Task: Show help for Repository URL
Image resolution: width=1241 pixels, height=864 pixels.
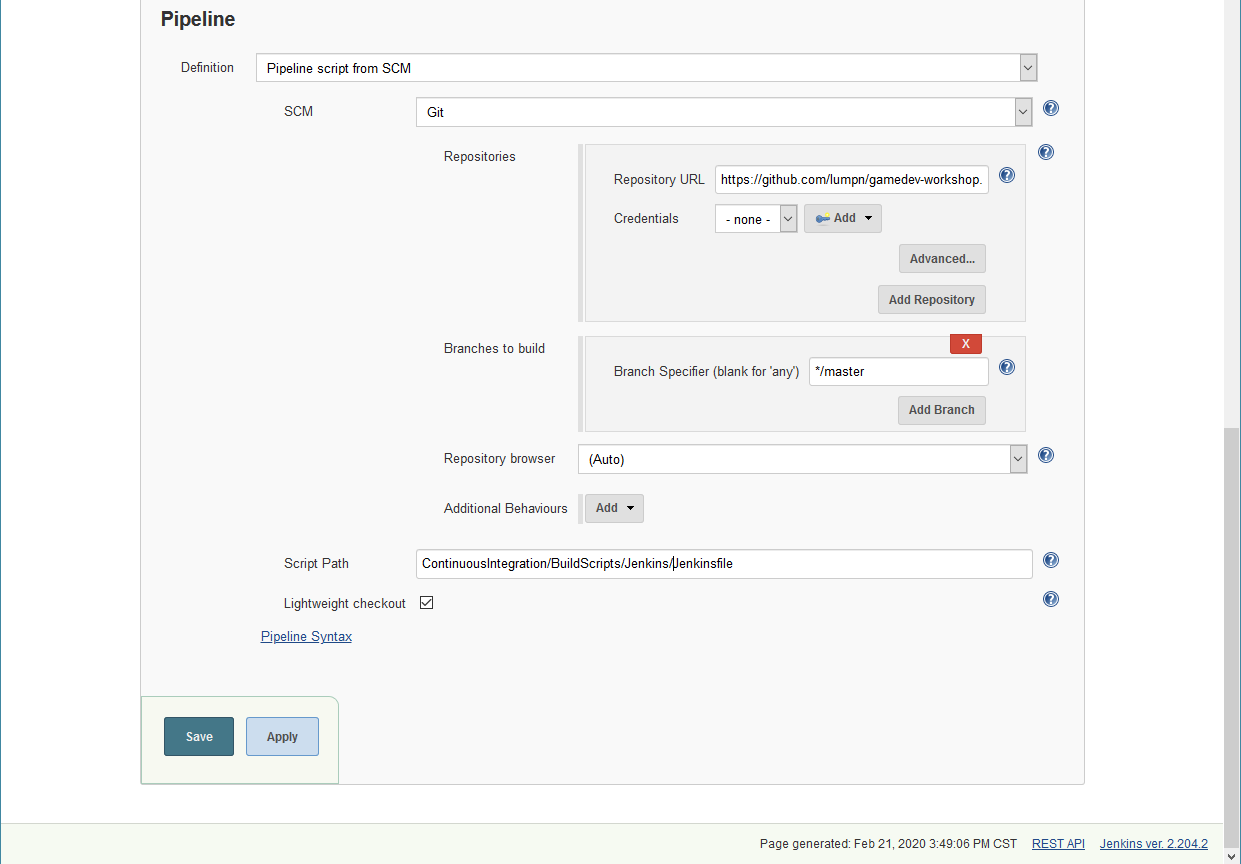Action: (1007, 175)
